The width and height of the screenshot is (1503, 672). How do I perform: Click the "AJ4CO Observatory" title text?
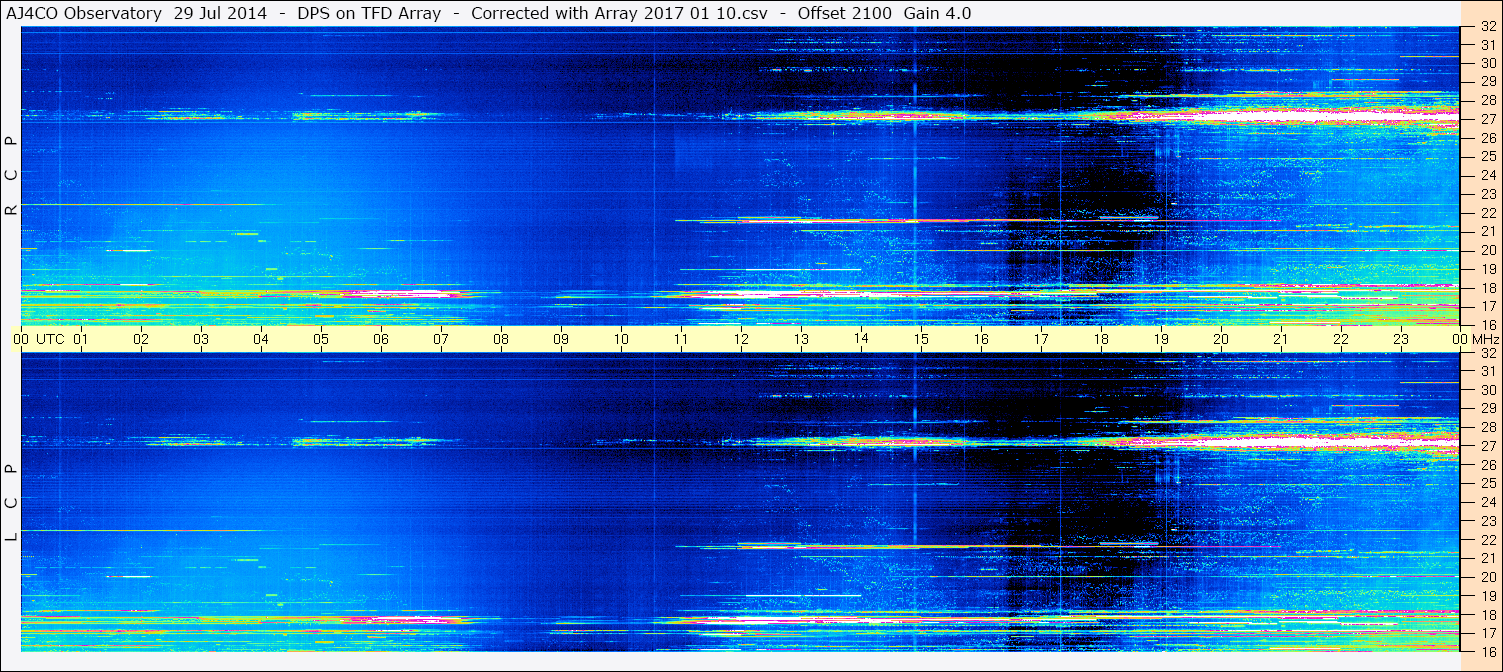click(85, 13)
